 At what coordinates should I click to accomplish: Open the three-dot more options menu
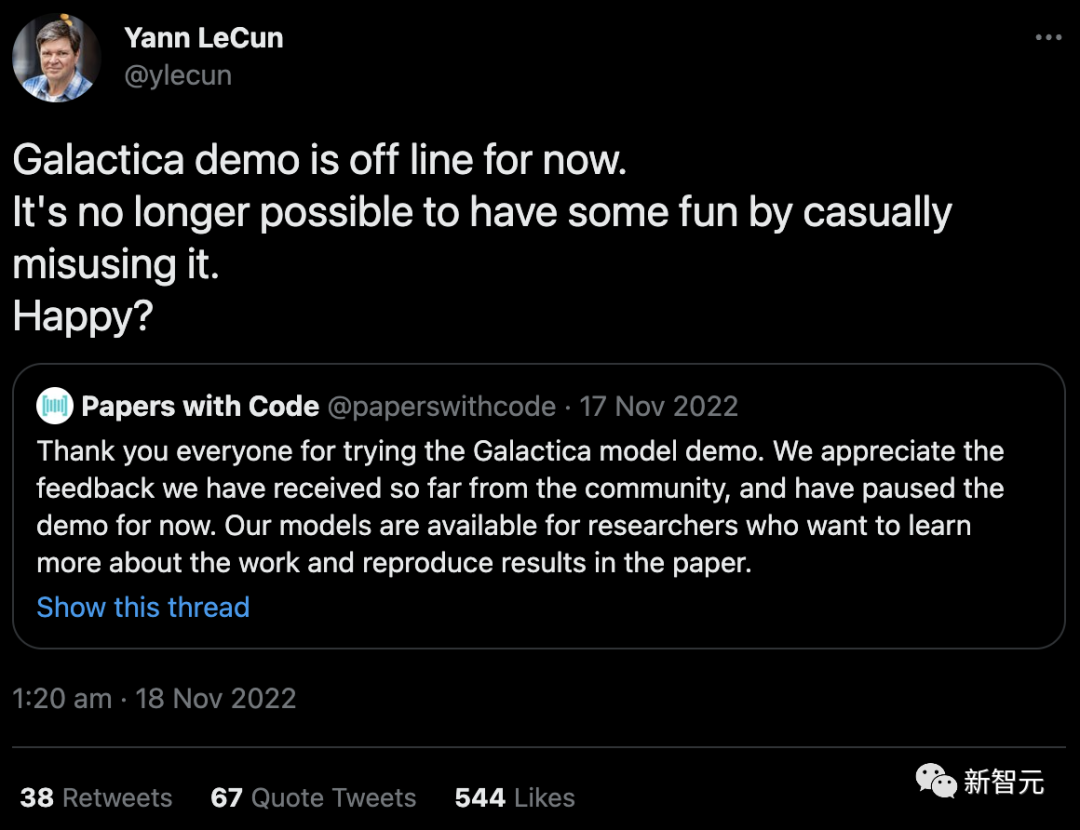[1048, 38]
